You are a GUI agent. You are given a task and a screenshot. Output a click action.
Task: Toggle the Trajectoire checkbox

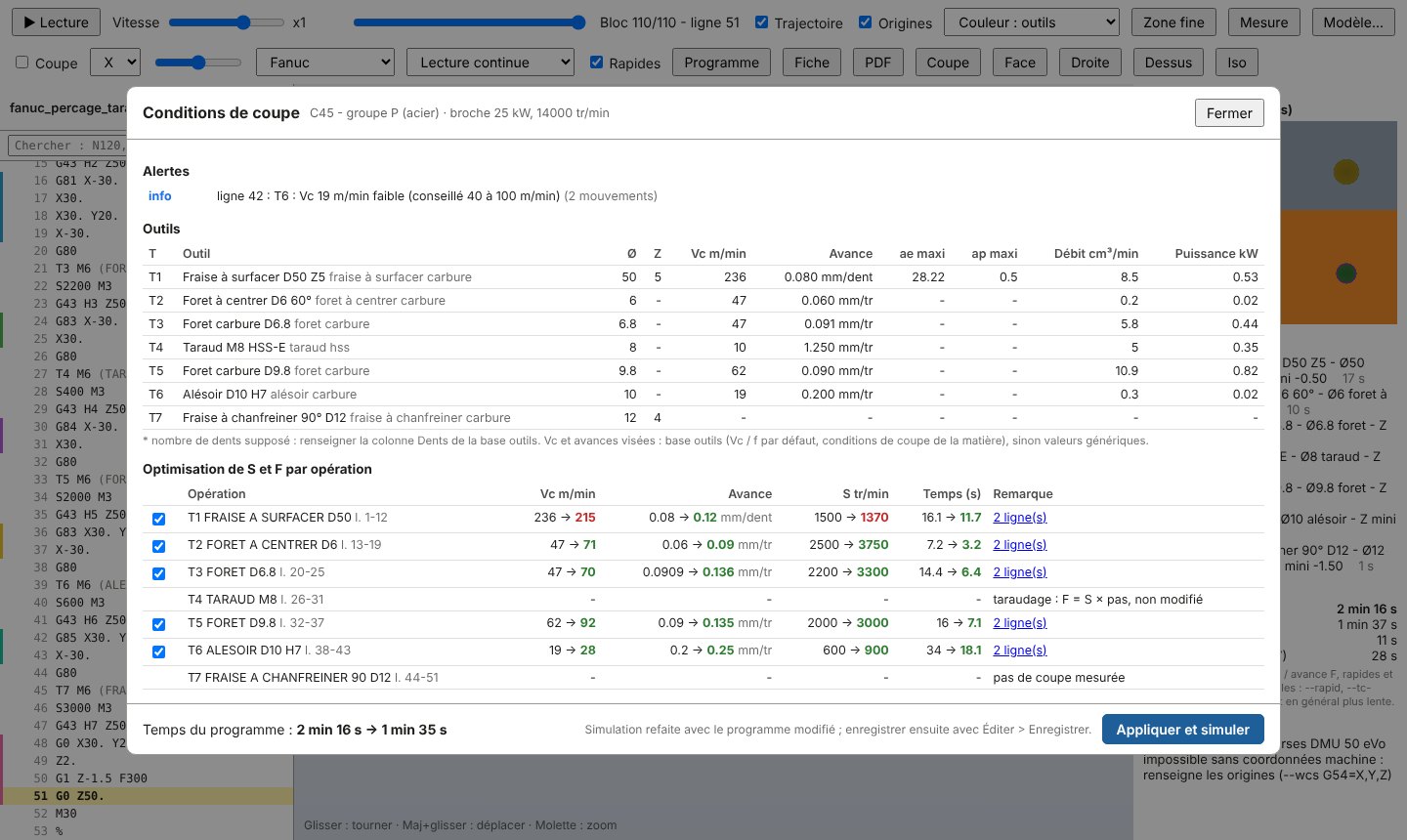click(x=762, y=22)
